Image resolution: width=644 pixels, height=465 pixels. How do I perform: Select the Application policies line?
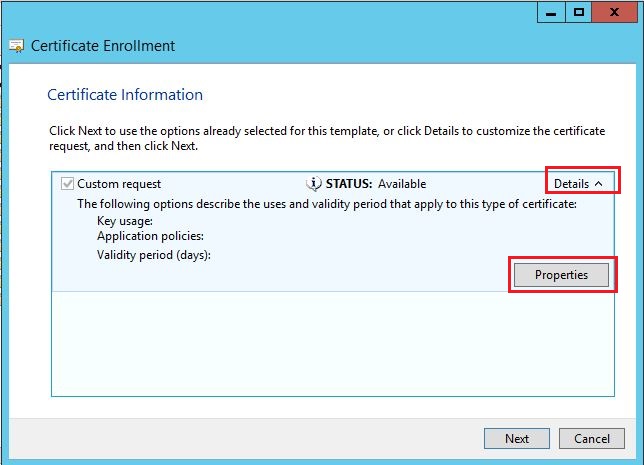pyautogui.click(x=150, y=237)
